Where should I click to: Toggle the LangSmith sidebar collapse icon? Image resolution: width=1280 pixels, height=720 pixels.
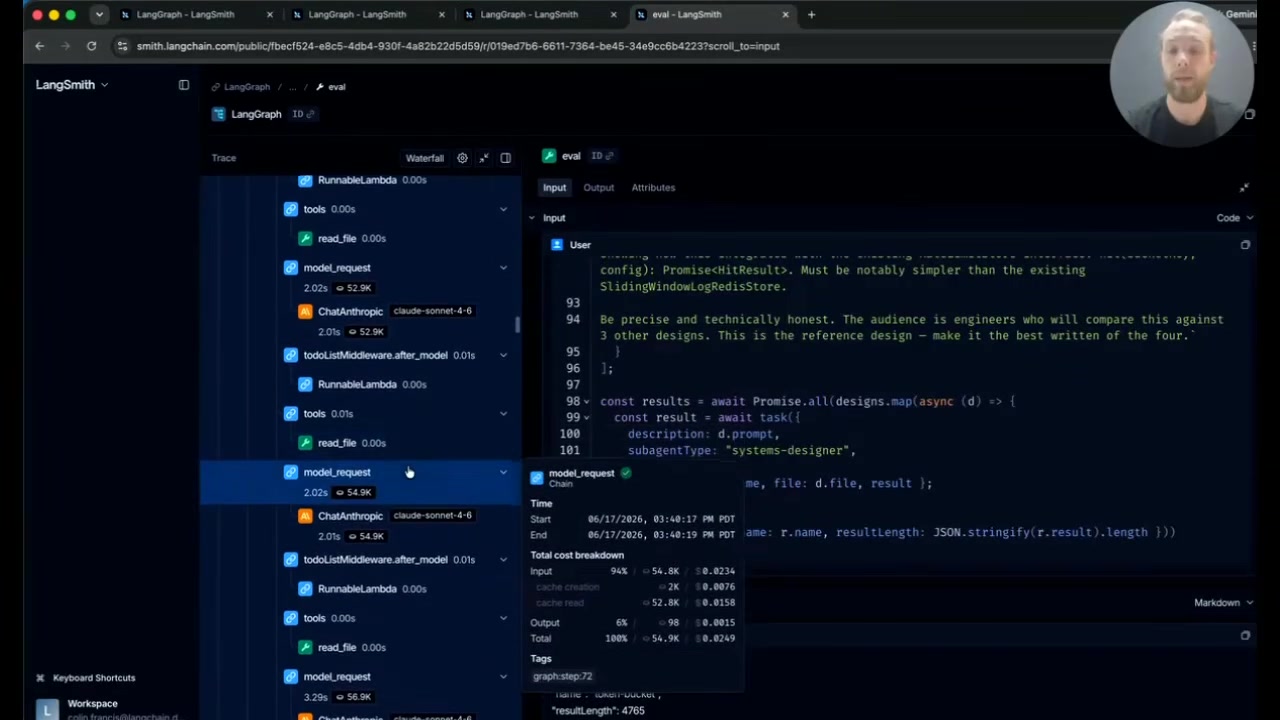pyautogui.click(x=184, y=85)
